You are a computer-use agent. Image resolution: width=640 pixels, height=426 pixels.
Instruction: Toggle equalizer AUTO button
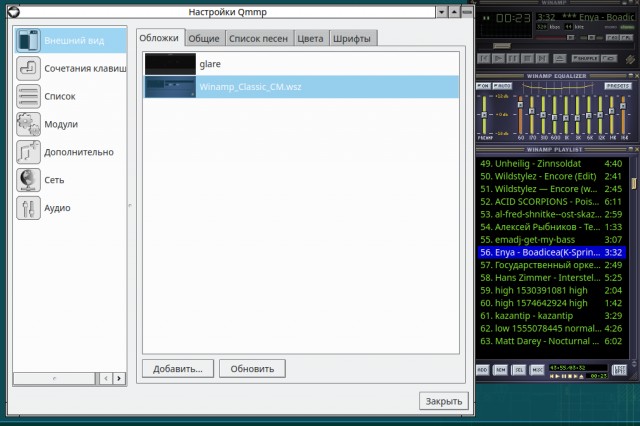tap(502, 86)
